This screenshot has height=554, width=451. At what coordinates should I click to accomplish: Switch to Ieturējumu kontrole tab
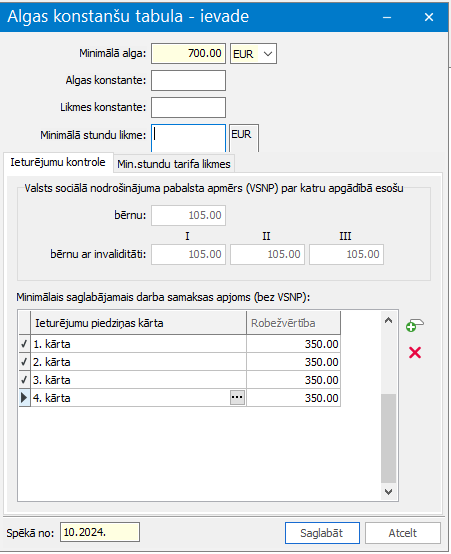58,163
